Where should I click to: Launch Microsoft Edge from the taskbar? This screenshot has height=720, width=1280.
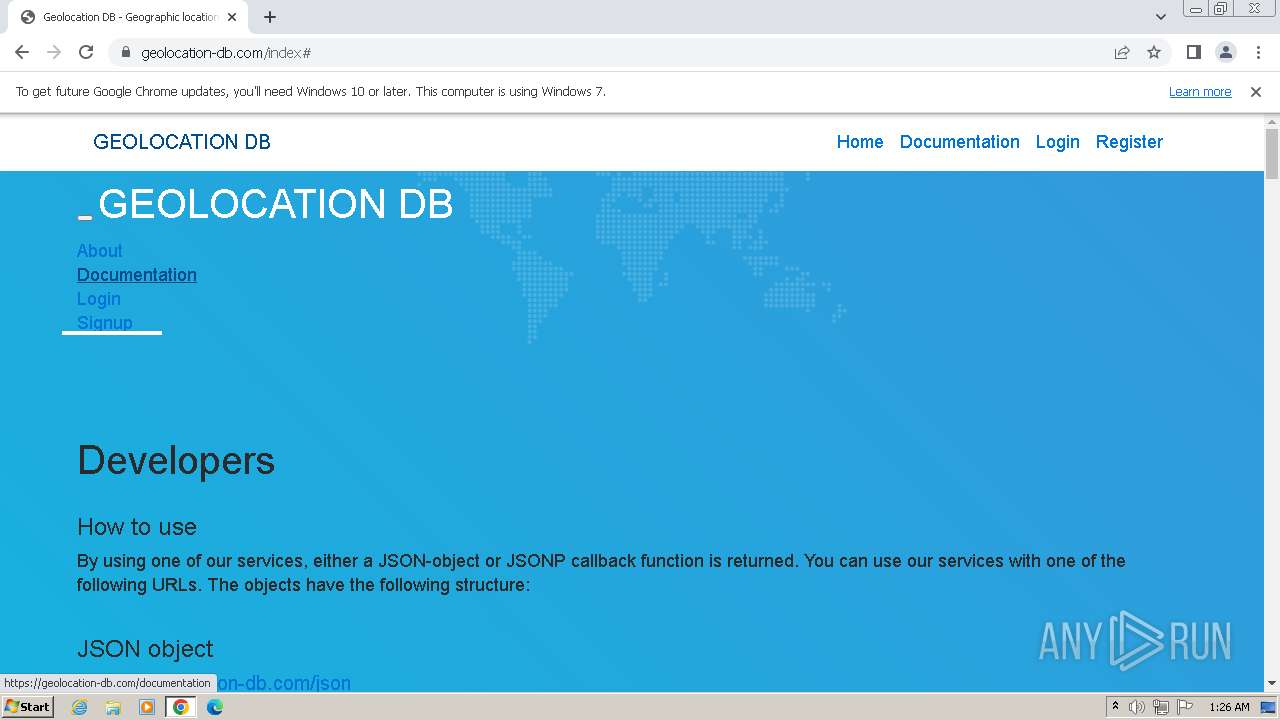[215, 707]
